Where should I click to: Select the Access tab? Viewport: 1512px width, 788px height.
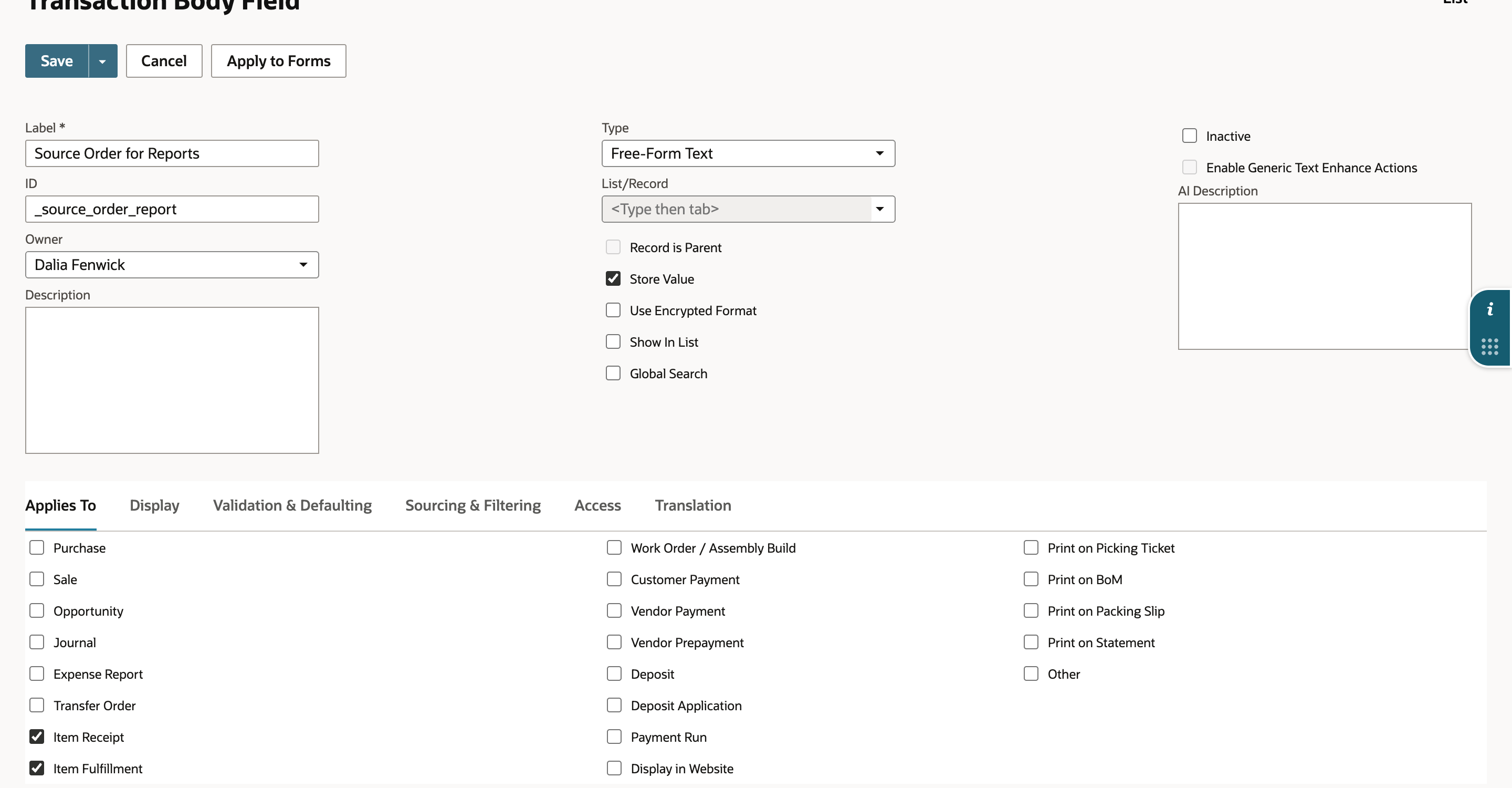(x=597, y=505)
